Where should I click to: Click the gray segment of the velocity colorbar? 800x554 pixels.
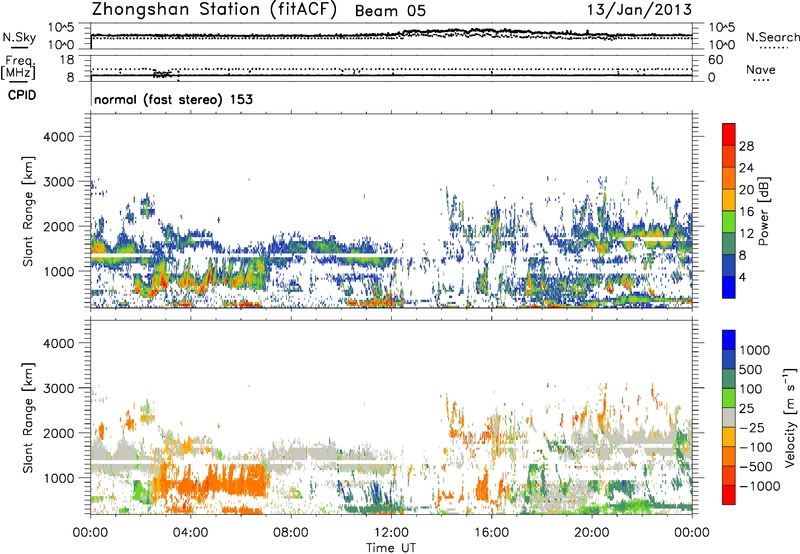coord(729,417)
